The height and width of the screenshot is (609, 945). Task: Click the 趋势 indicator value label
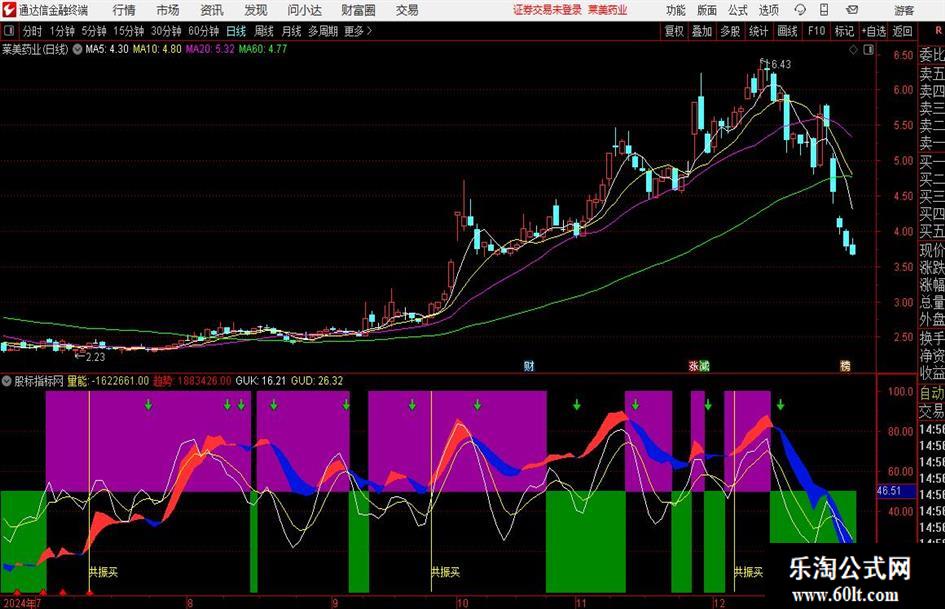192,381
